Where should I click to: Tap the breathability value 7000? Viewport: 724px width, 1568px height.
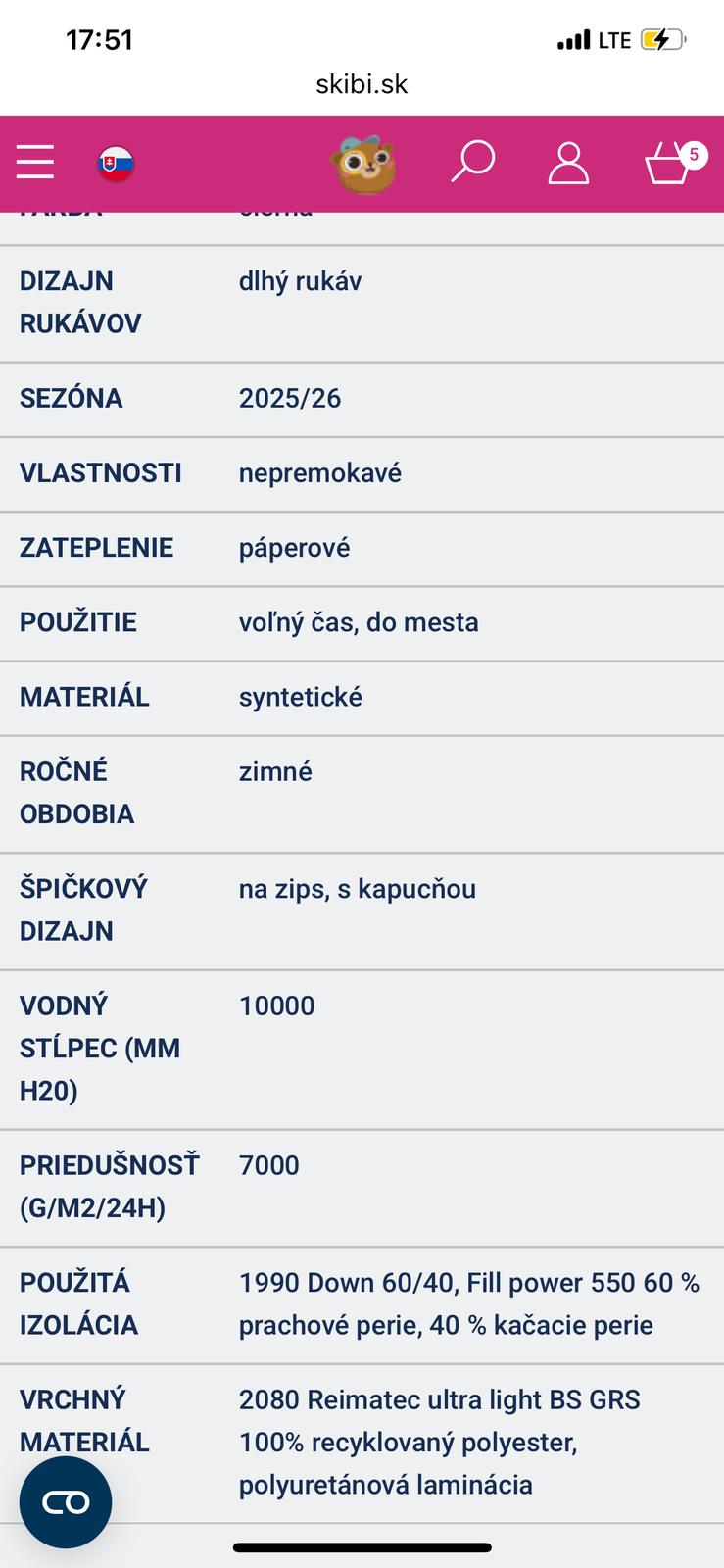coord(269,1165)
